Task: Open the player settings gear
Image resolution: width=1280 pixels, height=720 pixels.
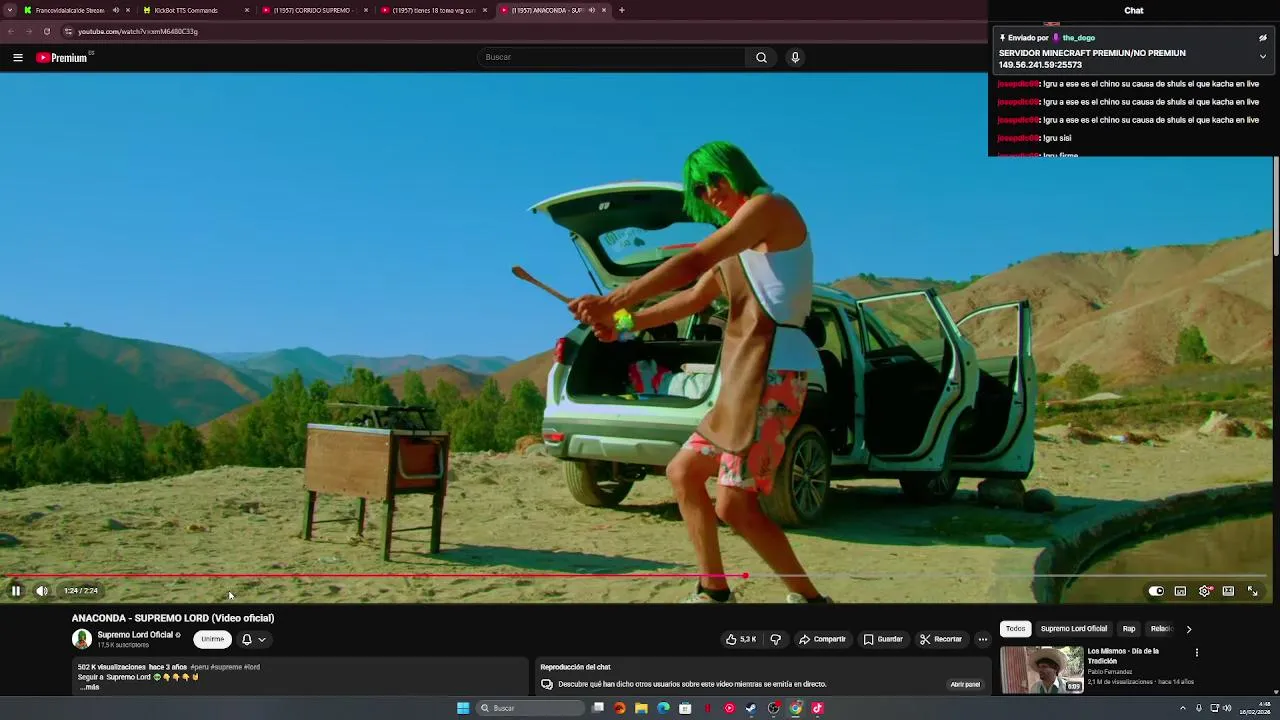Action: coord(1205,591)
